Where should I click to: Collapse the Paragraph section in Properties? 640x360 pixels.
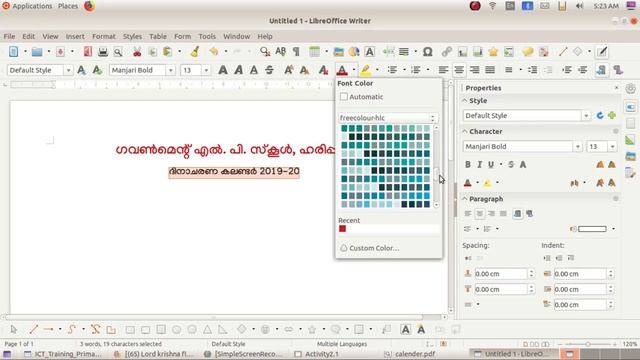[464, 199]
